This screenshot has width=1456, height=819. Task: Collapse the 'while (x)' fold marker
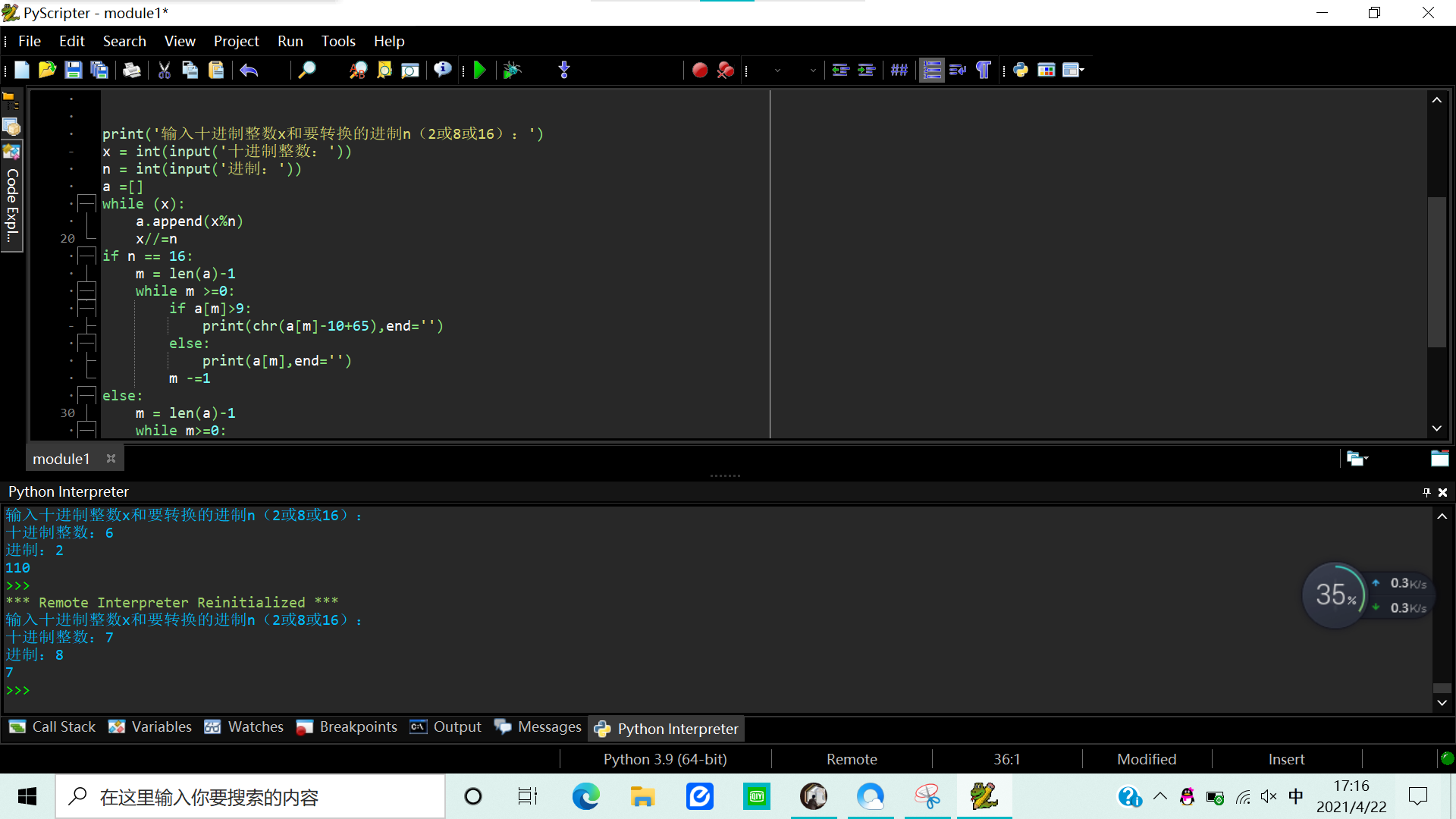tap(87, 203)
